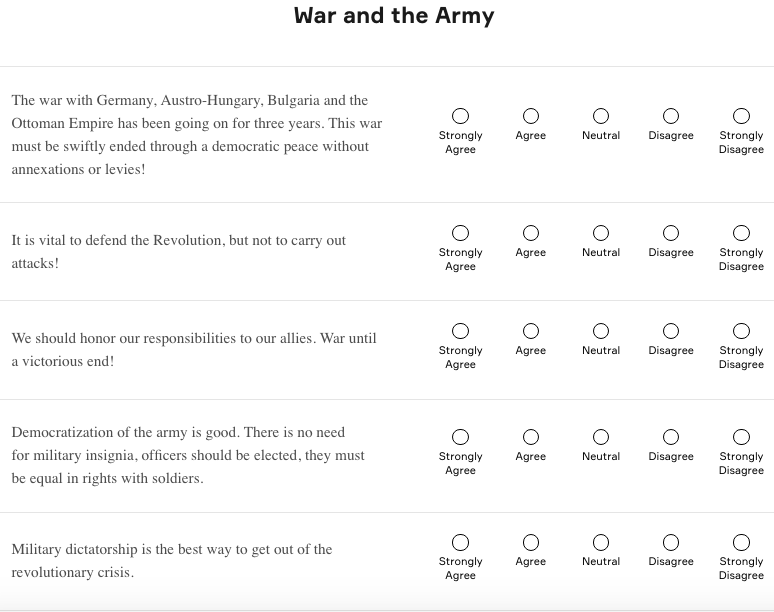This screenshot has width=774, height=612.
Task: Mark Disagree for elected officers statement
Action: (671, 437)
